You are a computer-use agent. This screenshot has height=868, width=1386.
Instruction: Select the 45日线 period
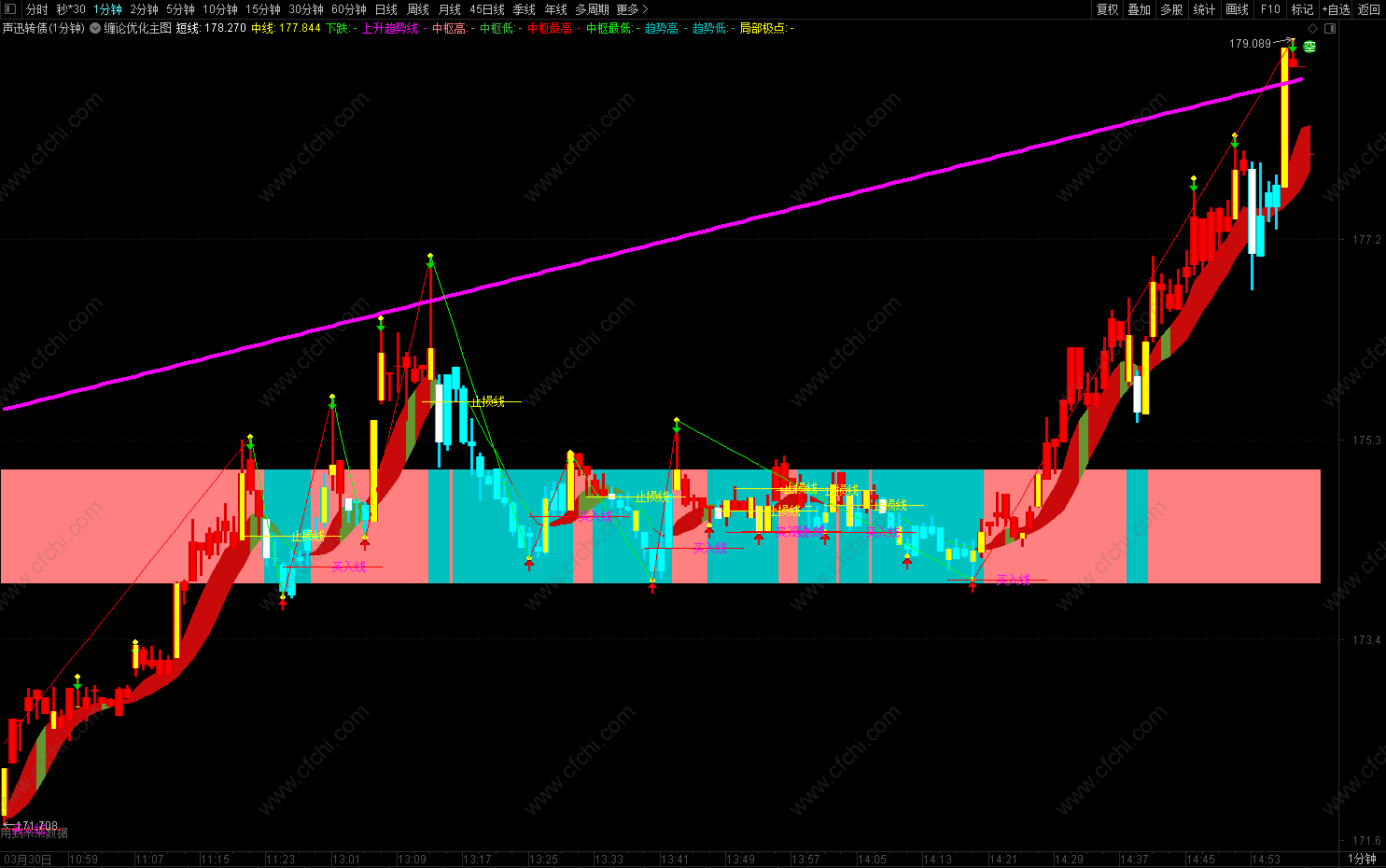tap(487, 9)
